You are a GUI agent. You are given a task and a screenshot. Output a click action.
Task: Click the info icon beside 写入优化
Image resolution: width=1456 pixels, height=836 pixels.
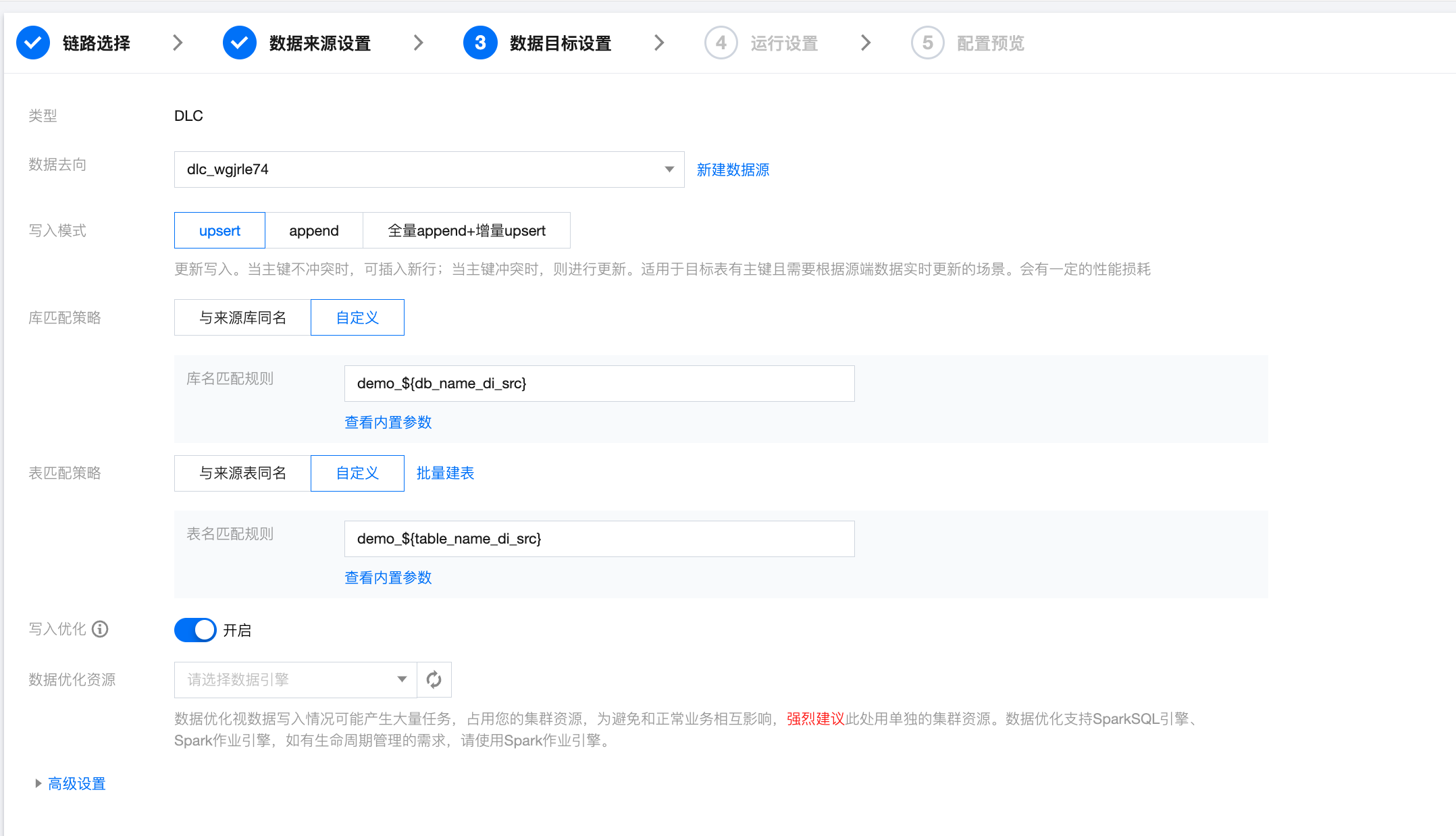click(x=100, y=629)
